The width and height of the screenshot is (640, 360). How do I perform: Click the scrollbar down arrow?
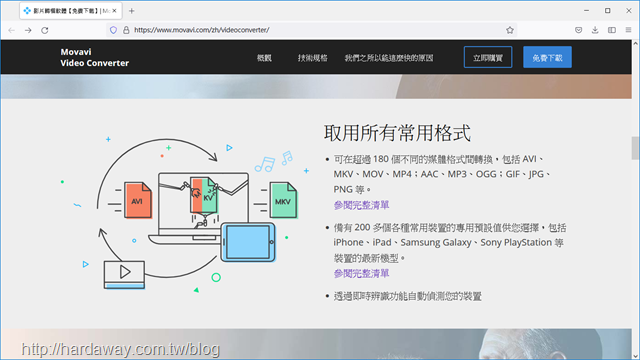point(636,356)
